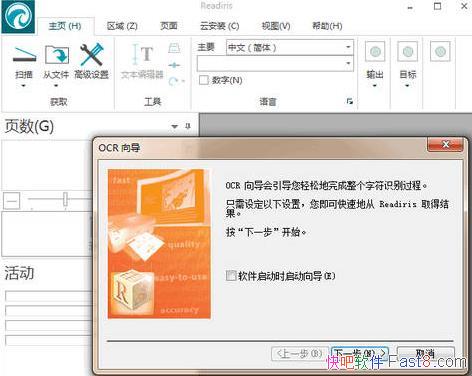This screenshot has width=472, height=376.
Task: Open the Language (语言) group dialog launcher
Action: [349, 101]
